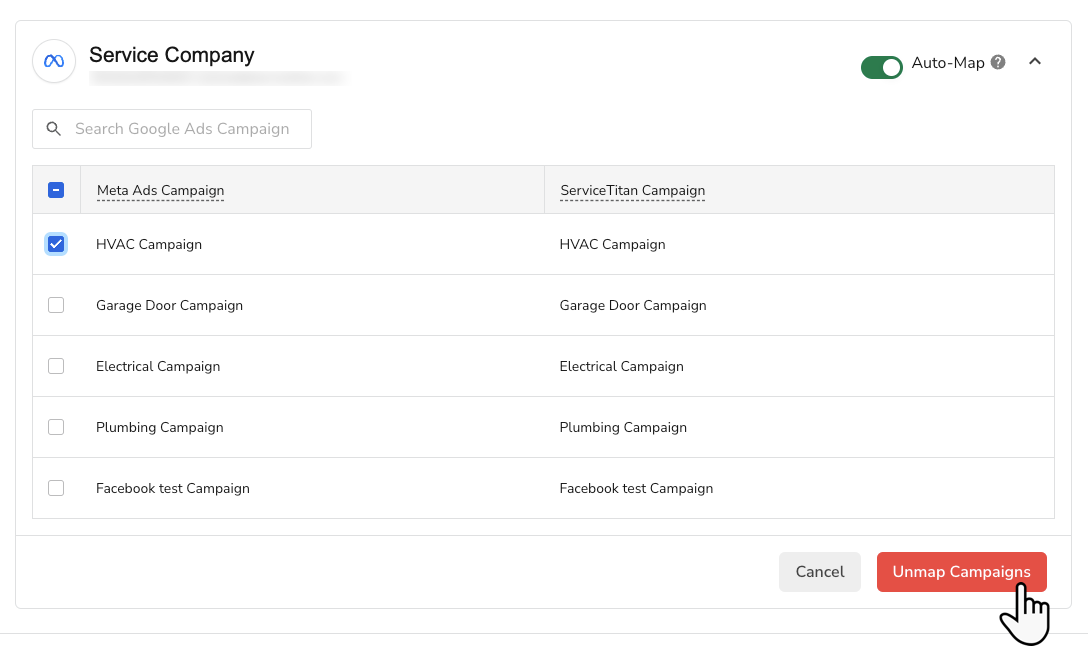Click the Unmap Campaigns button
Image resolution: width=1088 pixels, height=649 pixels.
(961, 572)
